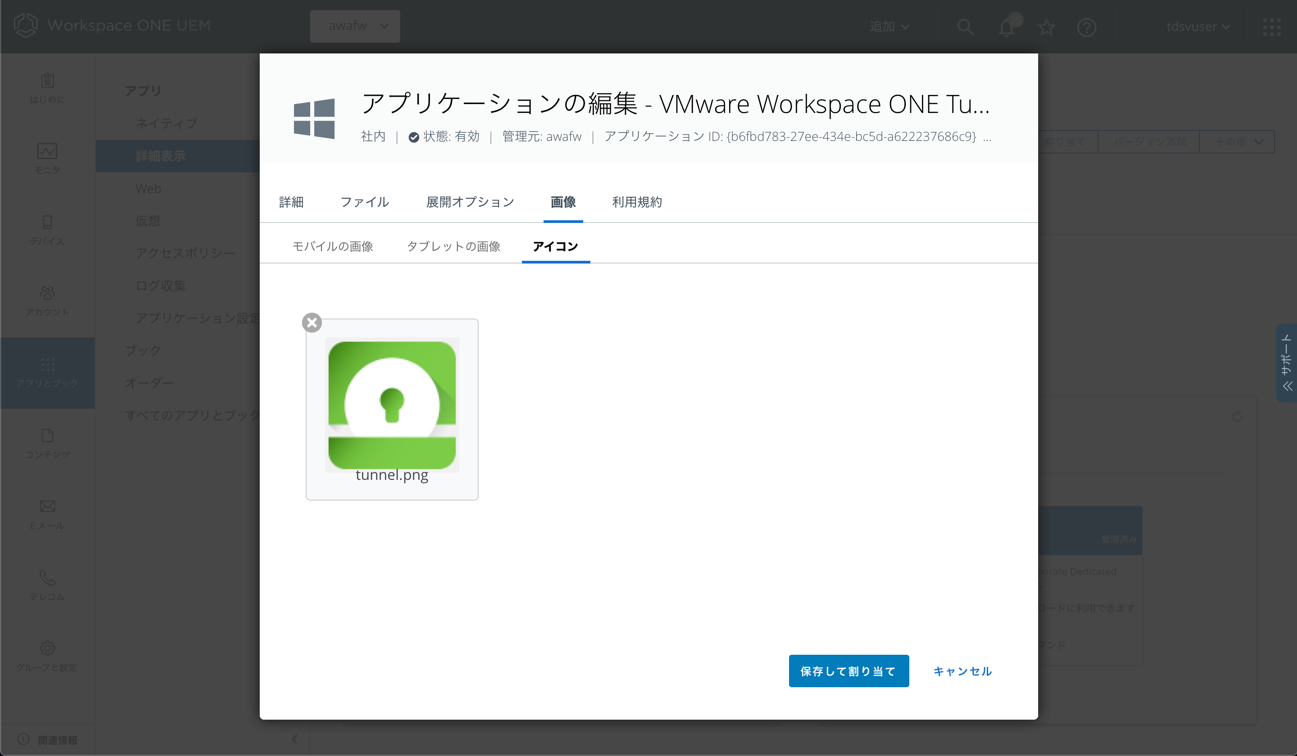Click the search magnifier icon
1297x756 pixels.
(965, 27)
